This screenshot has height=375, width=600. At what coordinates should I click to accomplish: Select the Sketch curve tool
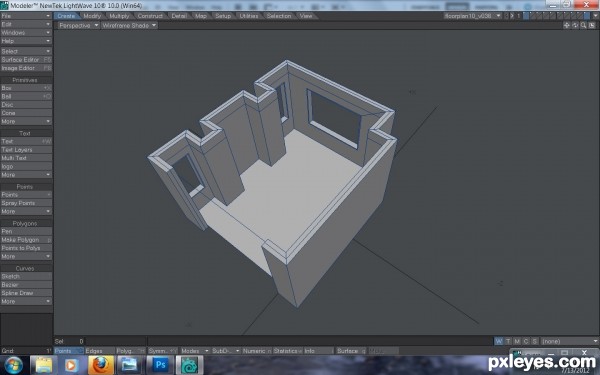pyautogui.click(x=26, y=276)
